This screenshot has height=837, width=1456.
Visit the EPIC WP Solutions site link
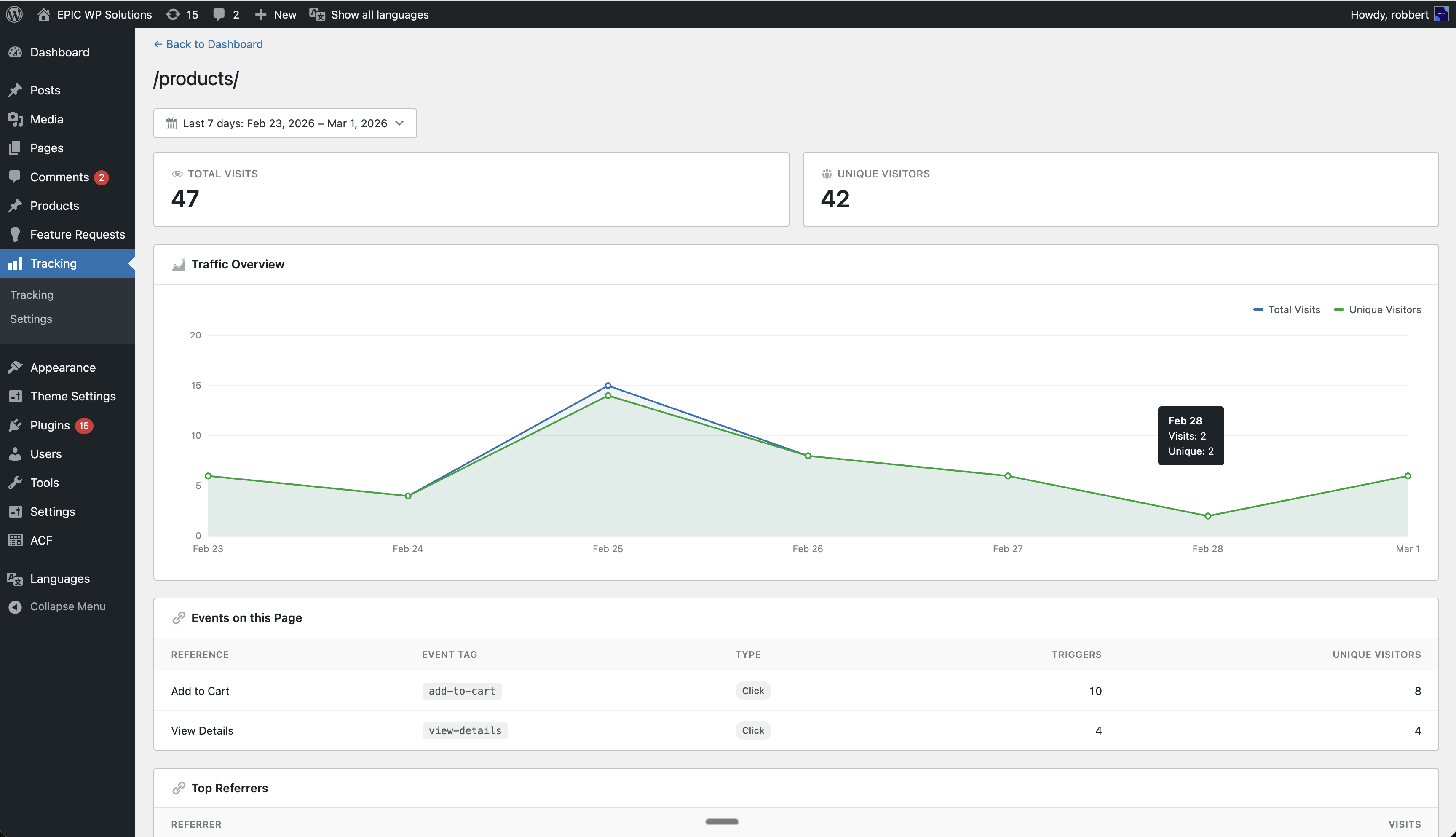click(103, 14)
